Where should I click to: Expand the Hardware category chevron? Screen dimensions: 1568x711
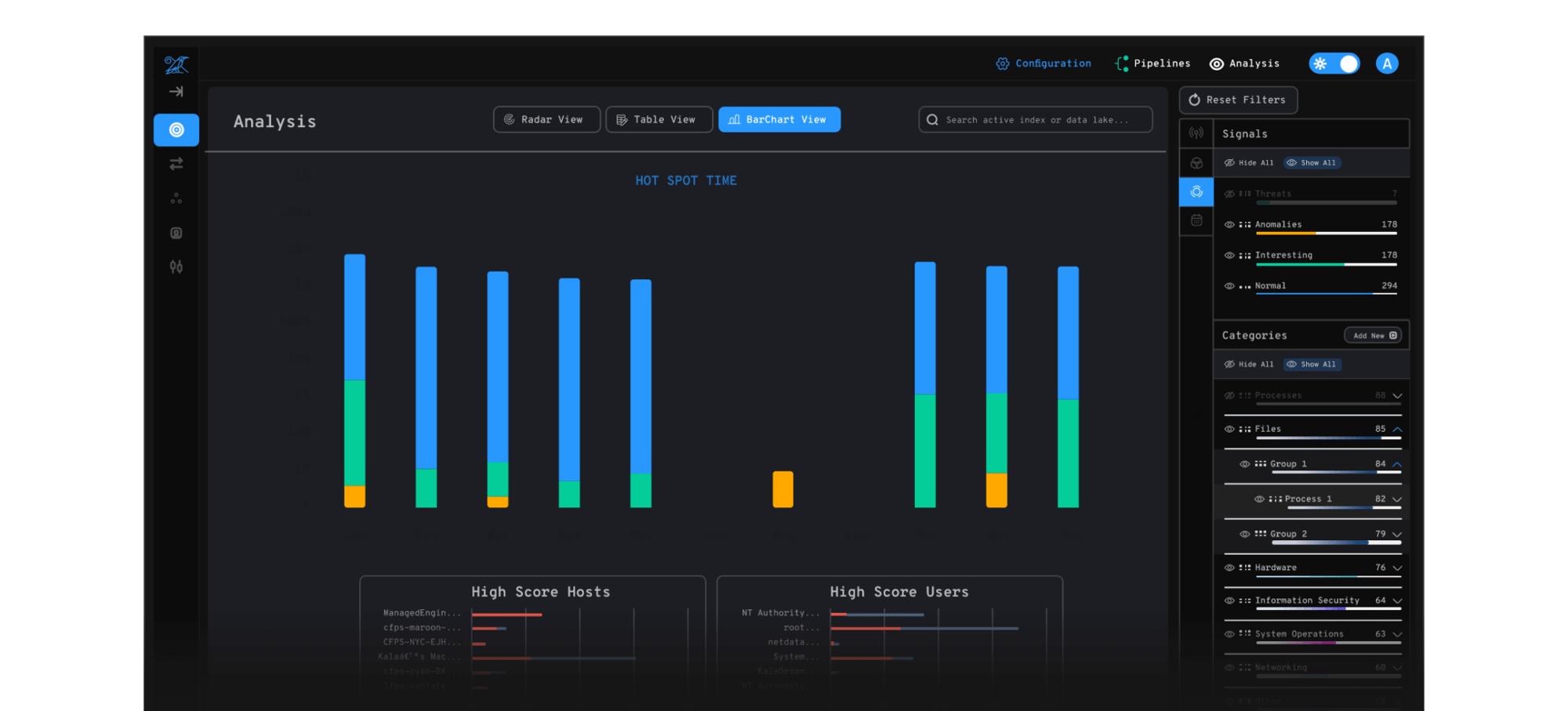(x=1397, y=568)
